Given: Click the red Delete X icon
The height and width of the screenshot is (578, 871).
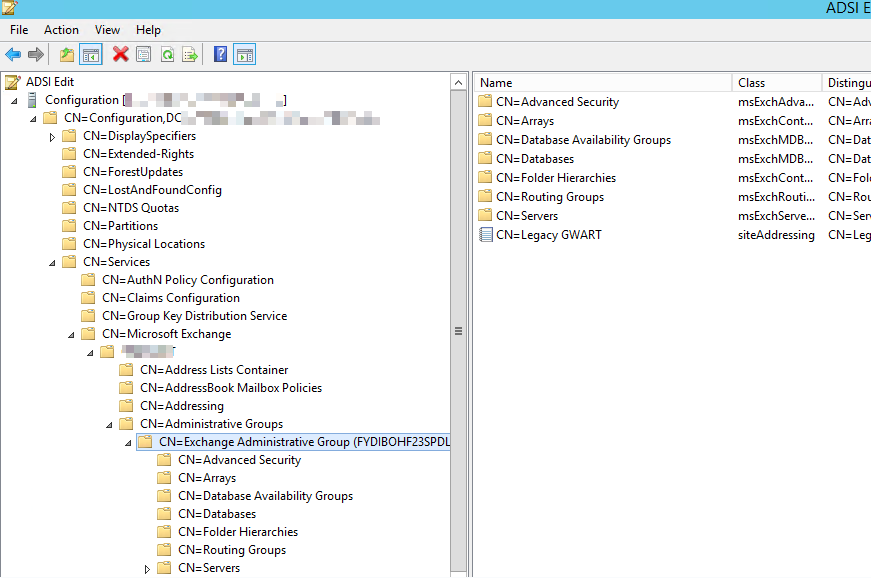Looking at the screenshot, I should [x=120, y=54].
